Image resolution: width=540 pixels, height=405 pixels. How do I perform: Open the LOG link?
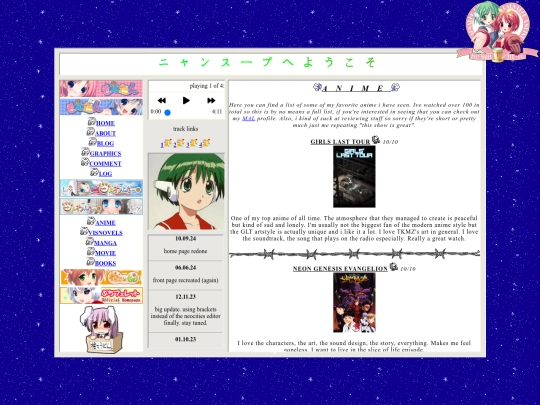(105, 174)
